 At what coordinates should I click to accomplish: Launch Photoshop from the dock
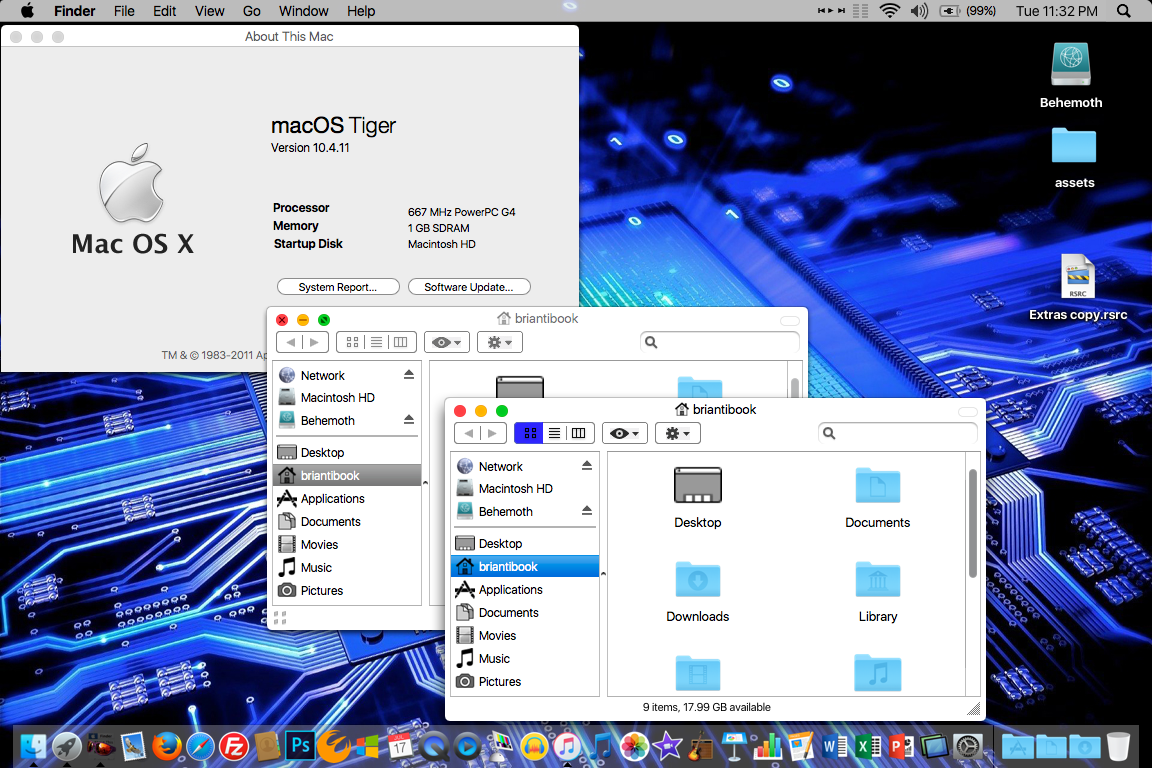coord(300,747)
